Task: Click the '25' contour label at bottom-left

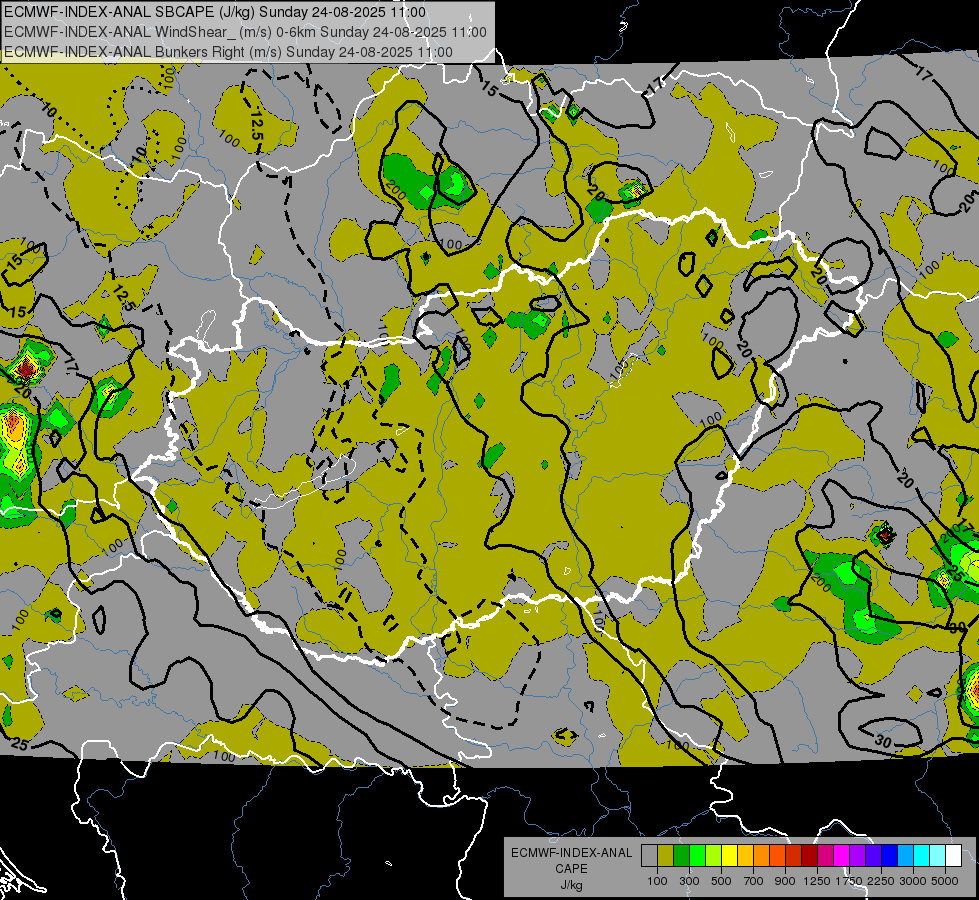Action: [19, 744]
